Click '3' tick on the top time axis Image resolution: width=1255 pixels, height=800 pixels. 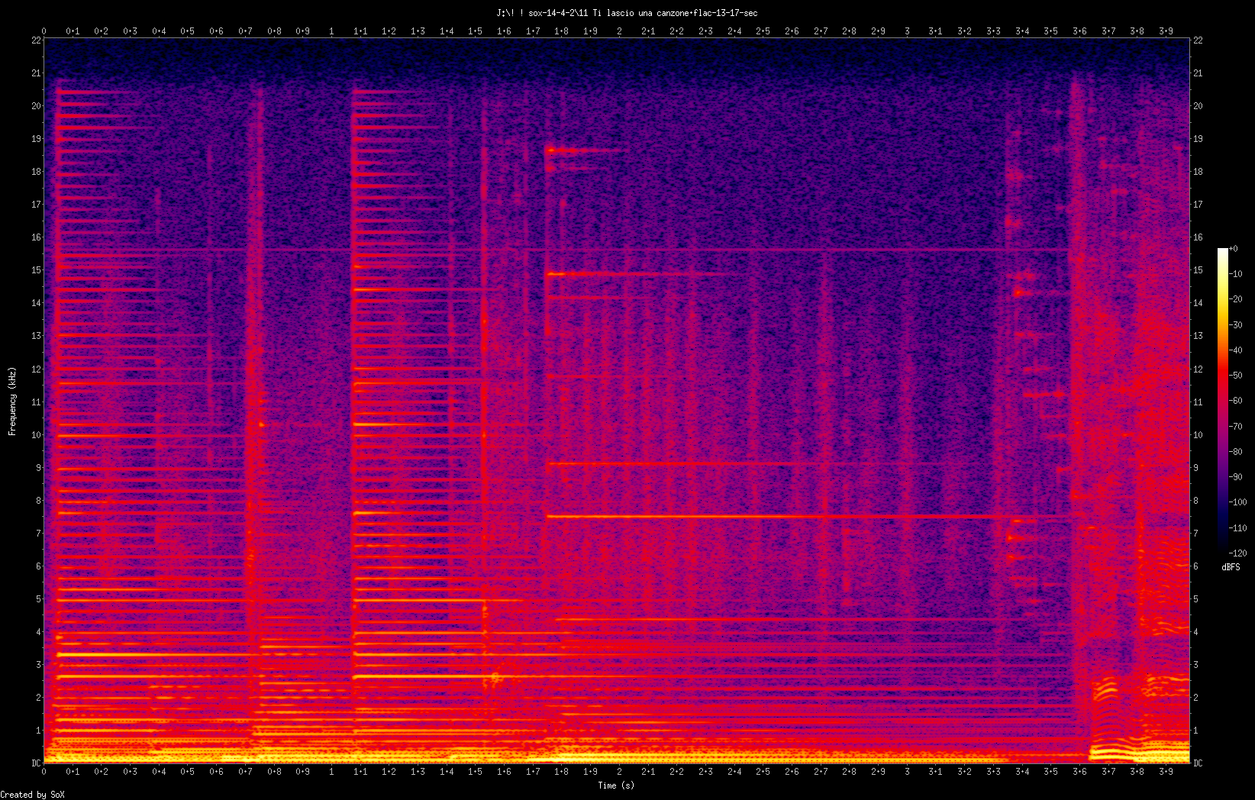906,31
